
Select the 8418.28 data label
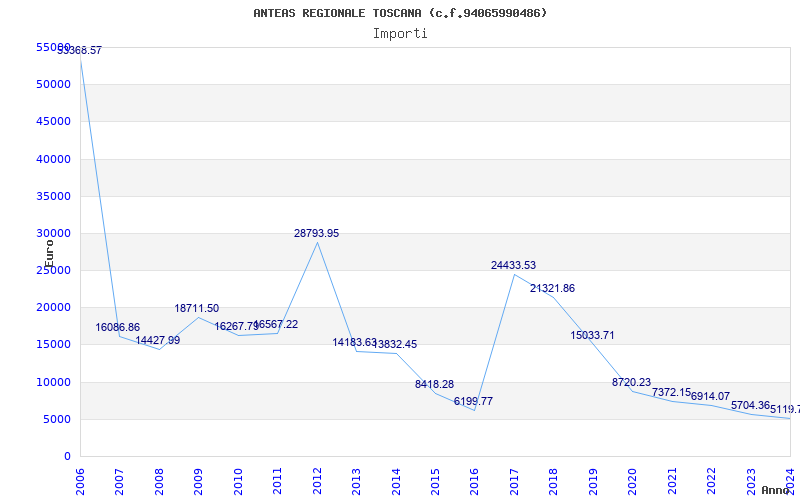434,384
